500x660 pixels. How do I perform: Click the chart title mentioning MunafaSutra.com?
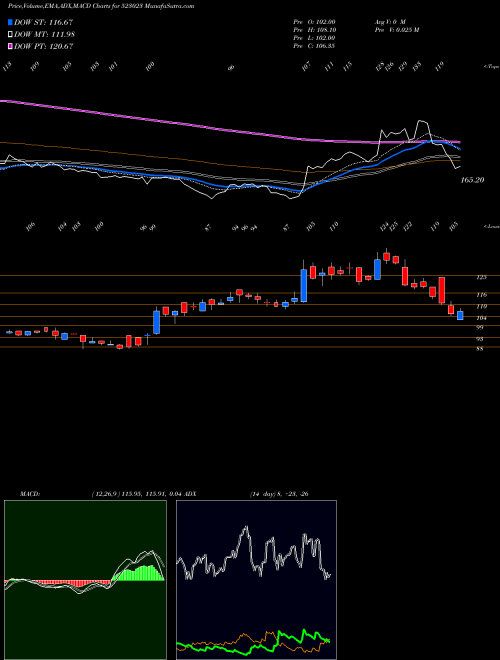pyautogui.click(x=101, y=7)
